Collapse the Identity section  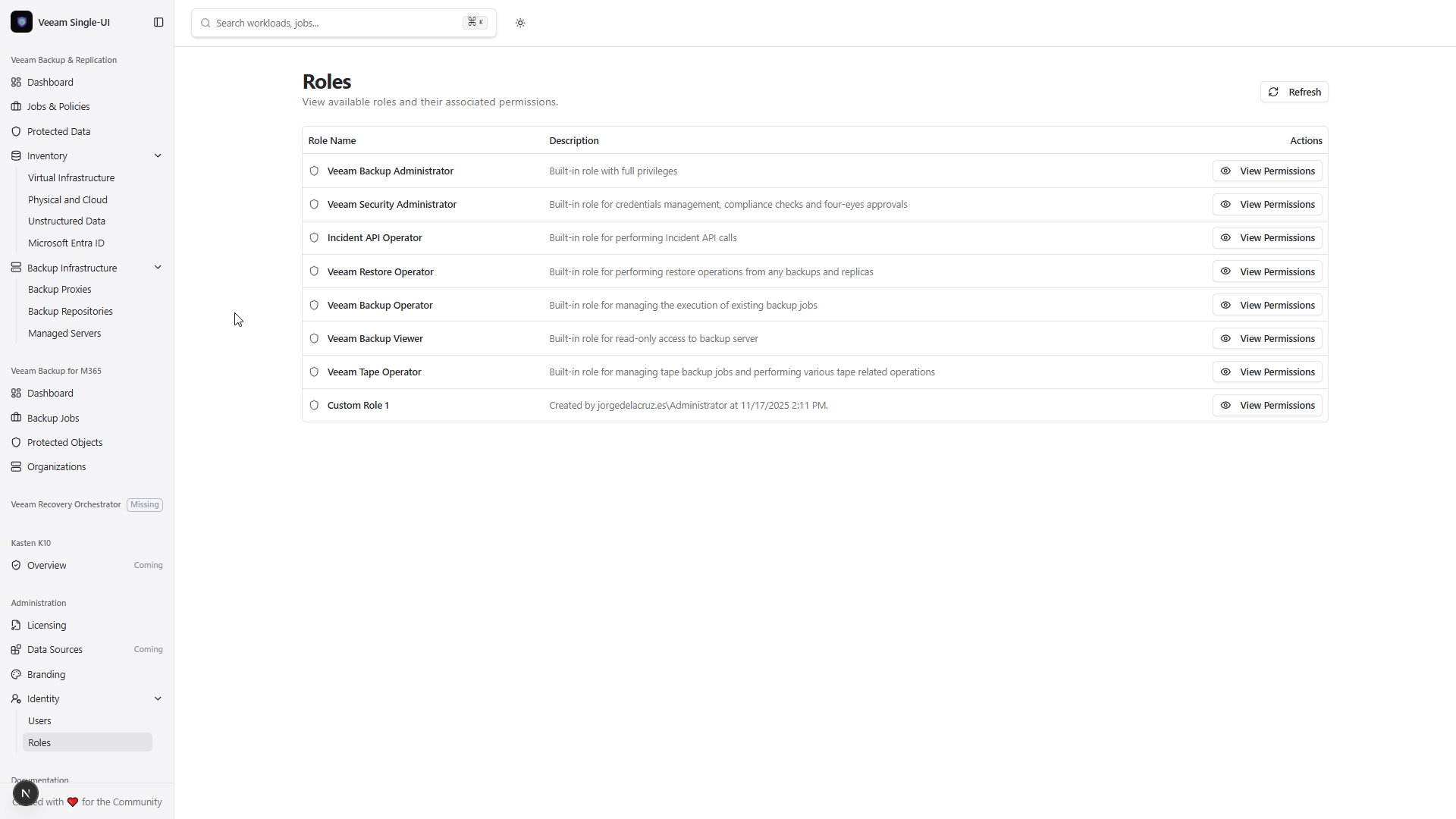pyautogui.click(x=158, y=698)
